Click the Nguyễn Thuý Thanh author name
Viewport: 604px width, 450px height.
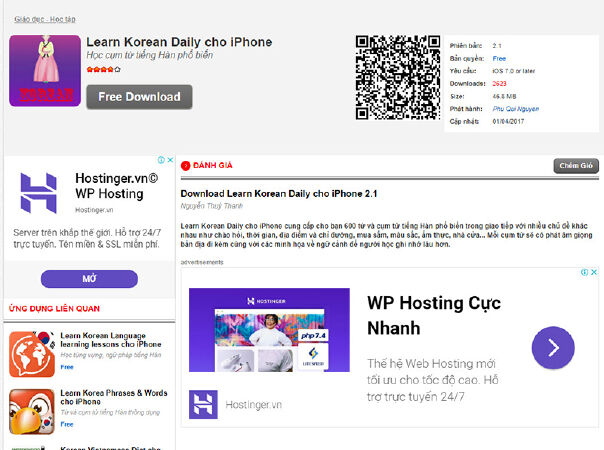pyautogui.click(x=211, y=206)
